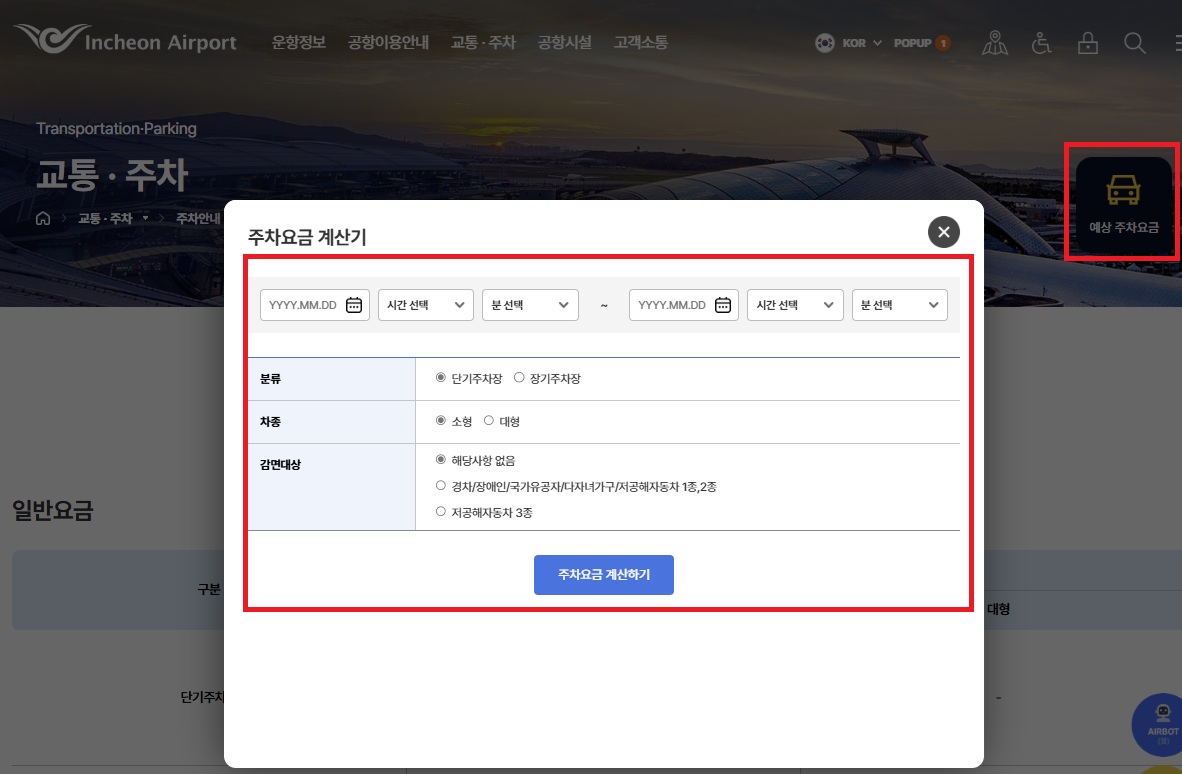Open the first 시간 선택 dropdown

pyautogui.click(x=425, y=305)
